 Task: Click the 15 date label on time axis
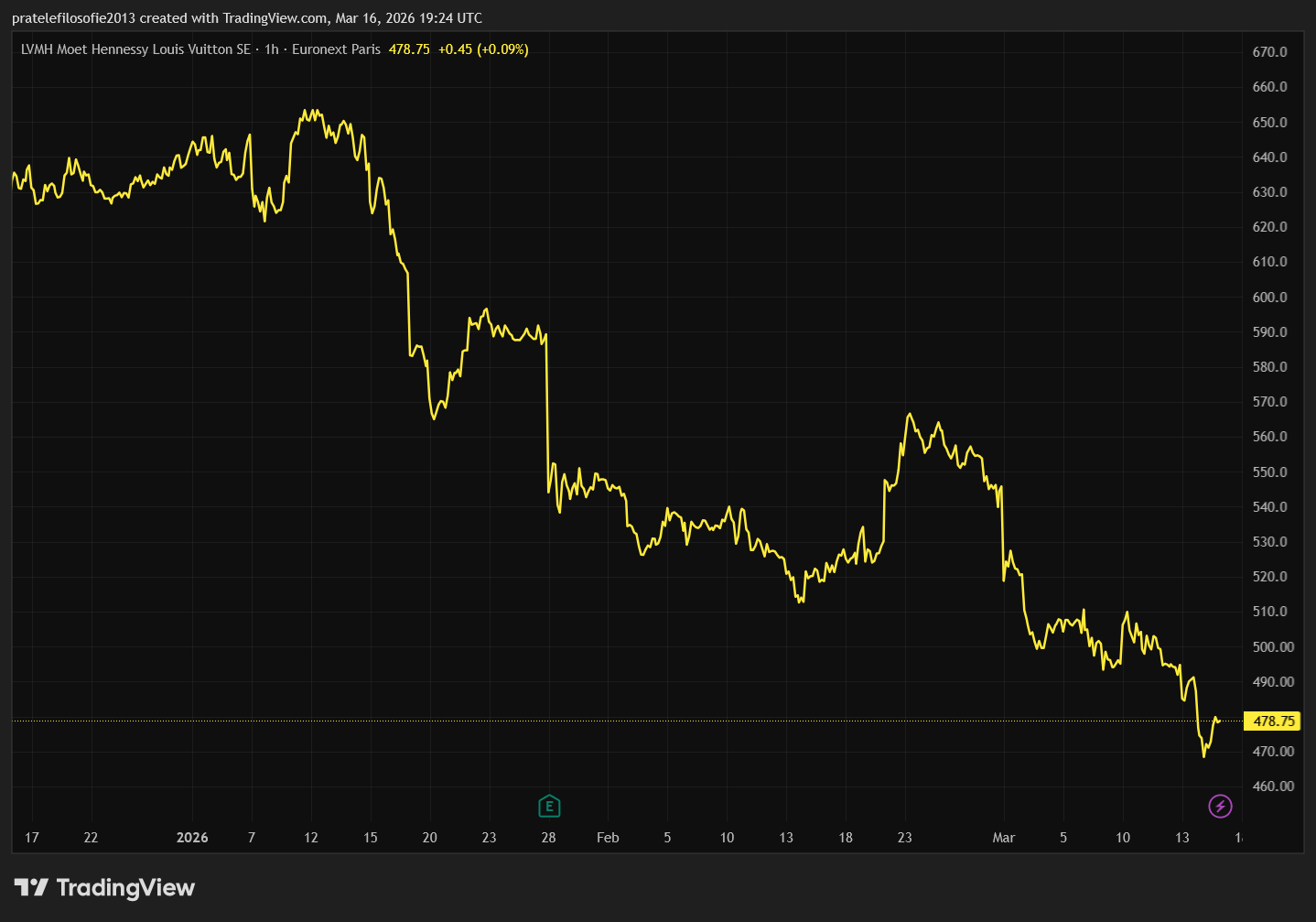371,838
